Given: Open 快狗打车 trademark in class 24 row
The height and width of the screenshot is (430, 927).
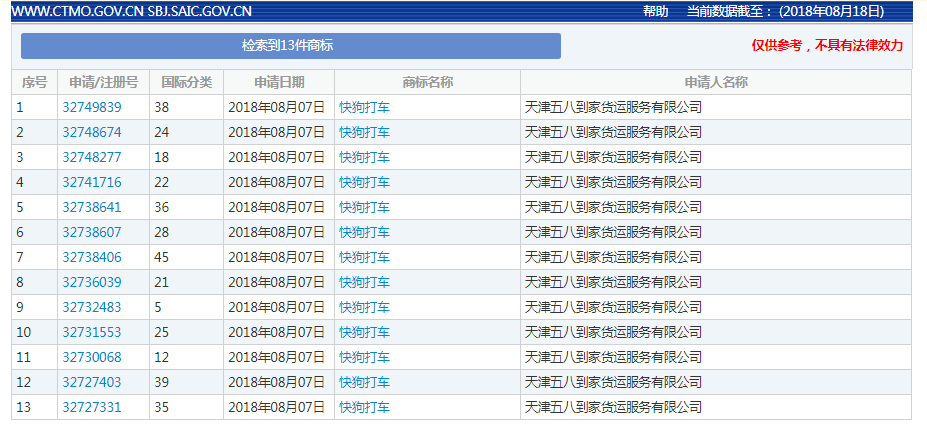Looking at the screenshot, I should pos(365,132).
